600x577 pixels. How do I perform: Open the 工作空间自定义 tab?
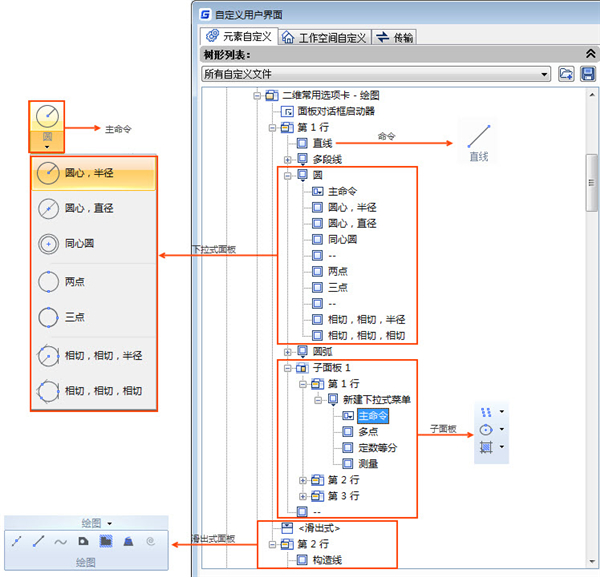(324, 37)
